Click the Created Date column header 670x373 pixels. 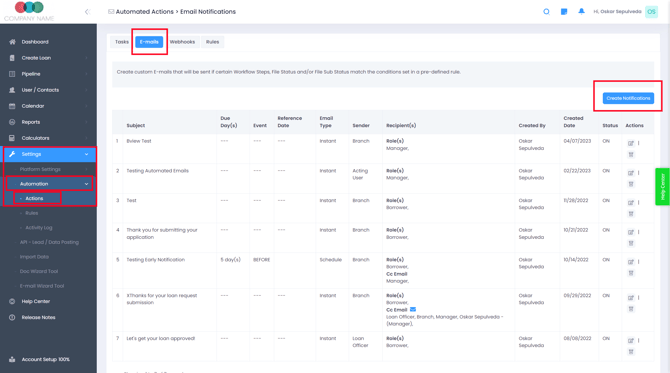click(x=573, y=122)
